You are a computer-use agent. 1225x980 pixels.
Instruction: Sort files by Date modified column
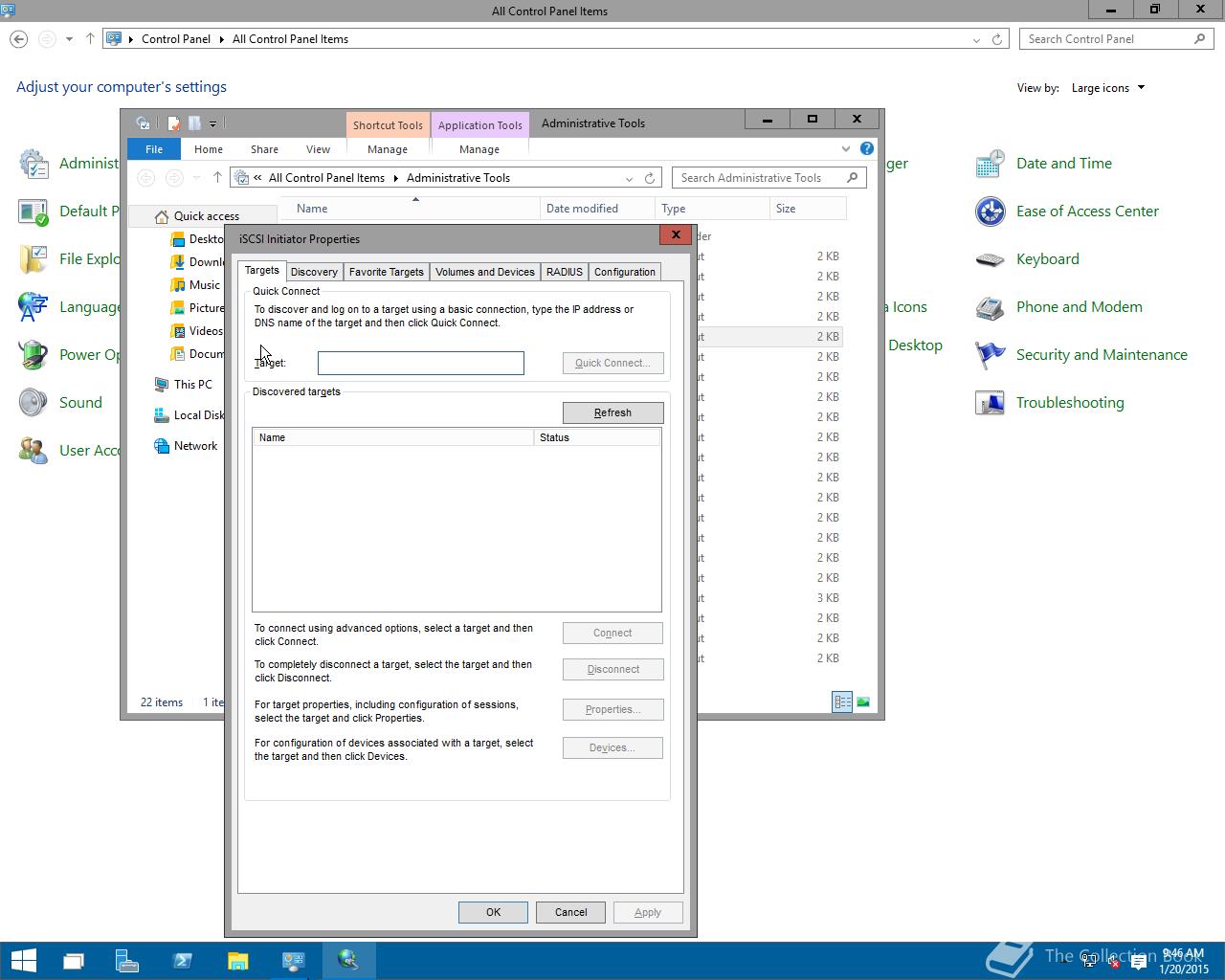point(598,208)
